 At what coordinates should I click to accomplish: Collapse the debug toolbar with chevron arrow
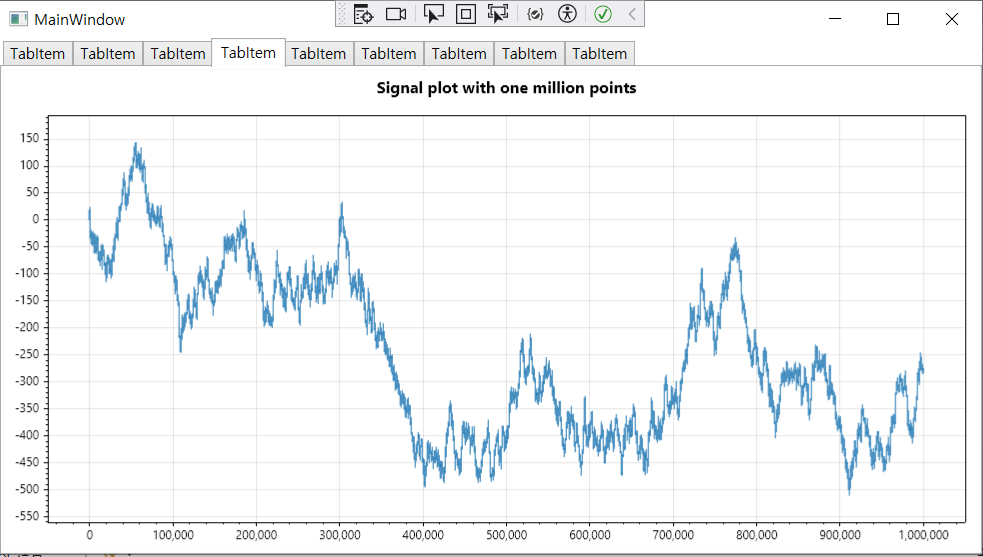click(x=632, y=14)
